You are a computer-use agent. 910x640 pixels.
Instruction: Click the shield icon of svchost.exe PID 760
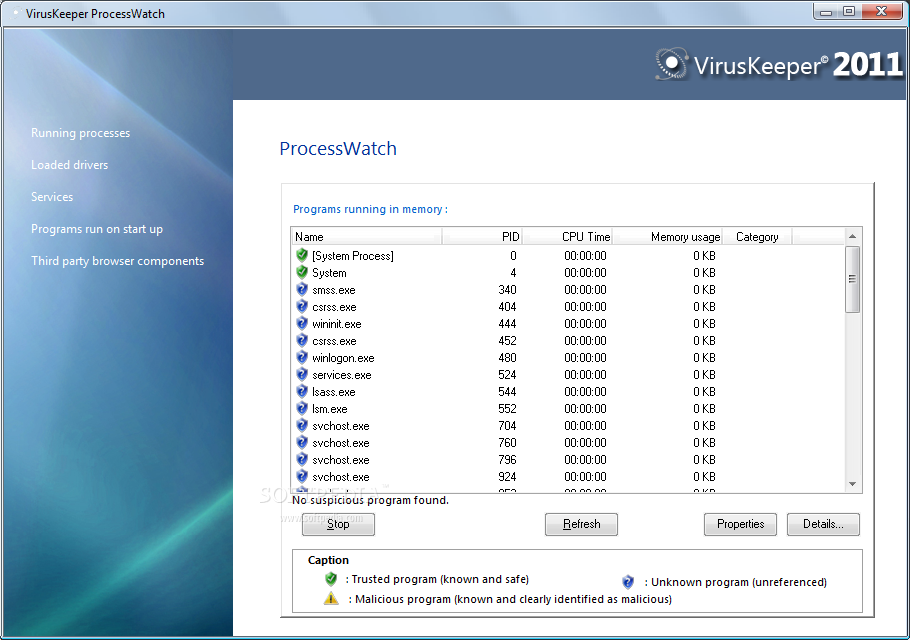(x=302, y=442)
